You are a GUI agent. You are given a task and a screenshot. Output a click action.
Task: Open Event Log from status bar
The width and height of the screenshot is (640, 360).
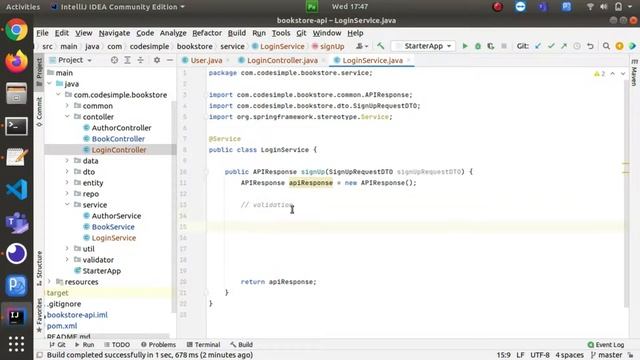click(606, 344)
